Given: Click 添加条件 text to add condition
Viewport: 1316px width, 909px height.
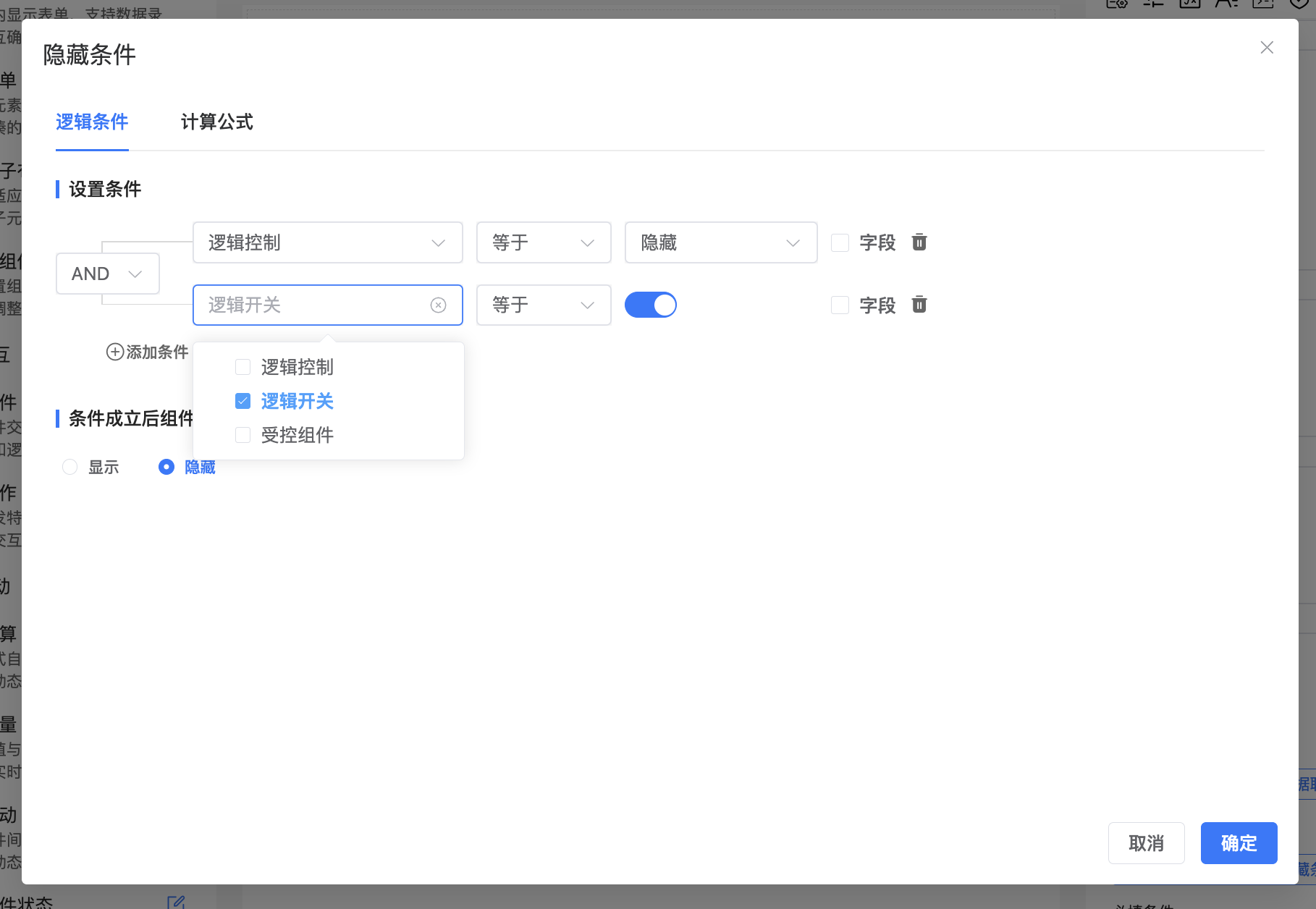Looking at the screenshot, I should pyautogui.click(x=157, y=352).
